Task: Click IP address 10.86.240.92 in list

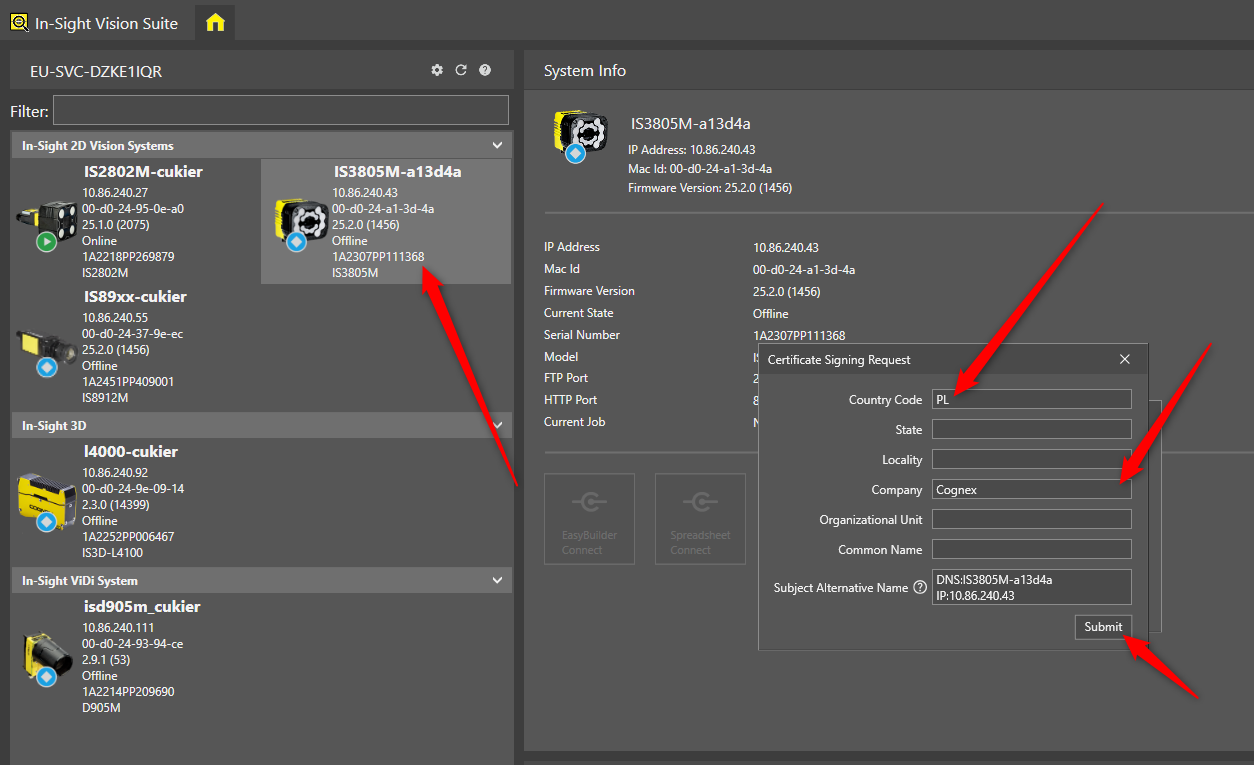Action: coord(115,473)
